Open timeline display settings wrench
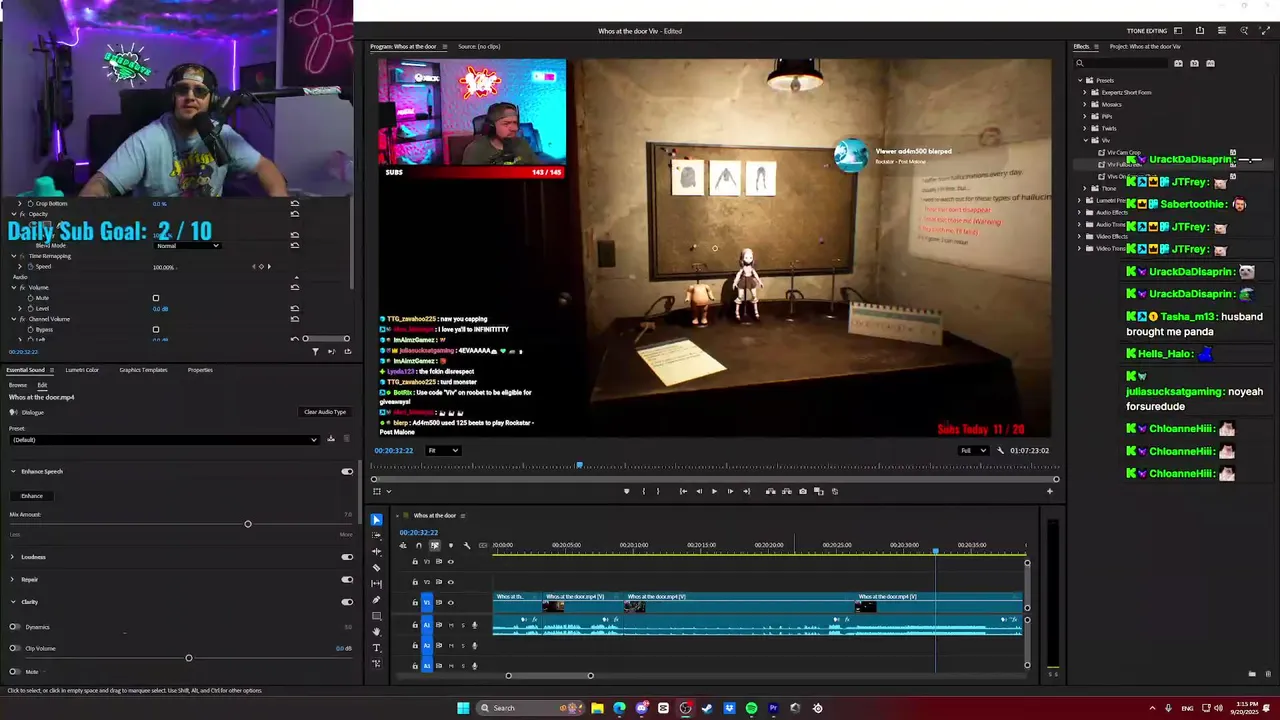This screenshot has height=720, width=1280. point(466,545)
